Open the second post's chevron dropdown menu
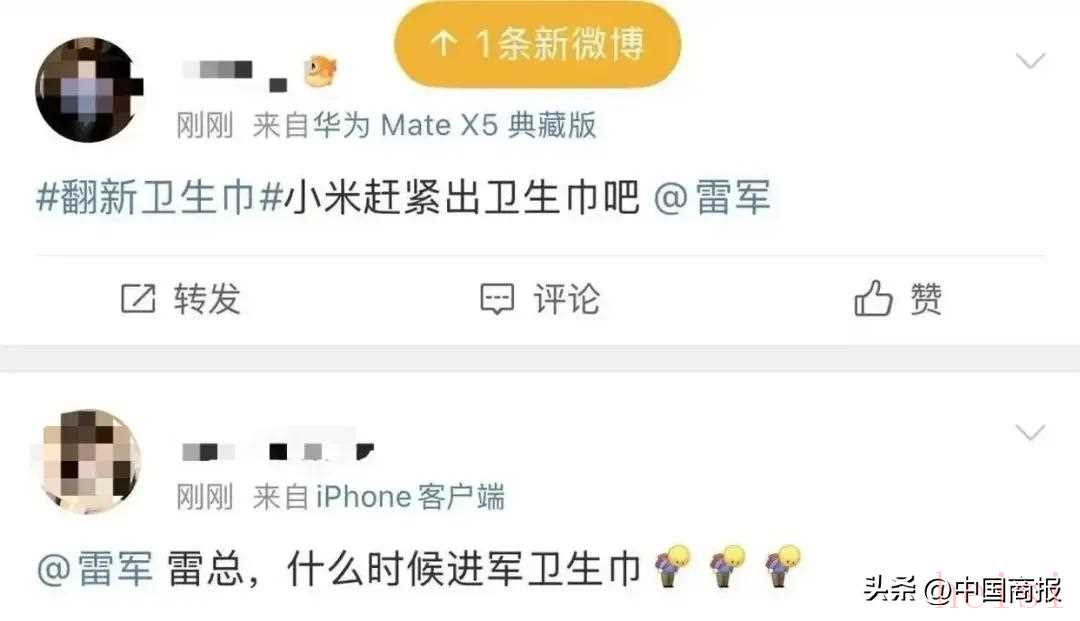Screen dimensions: 1080x621 point(1030,432)
